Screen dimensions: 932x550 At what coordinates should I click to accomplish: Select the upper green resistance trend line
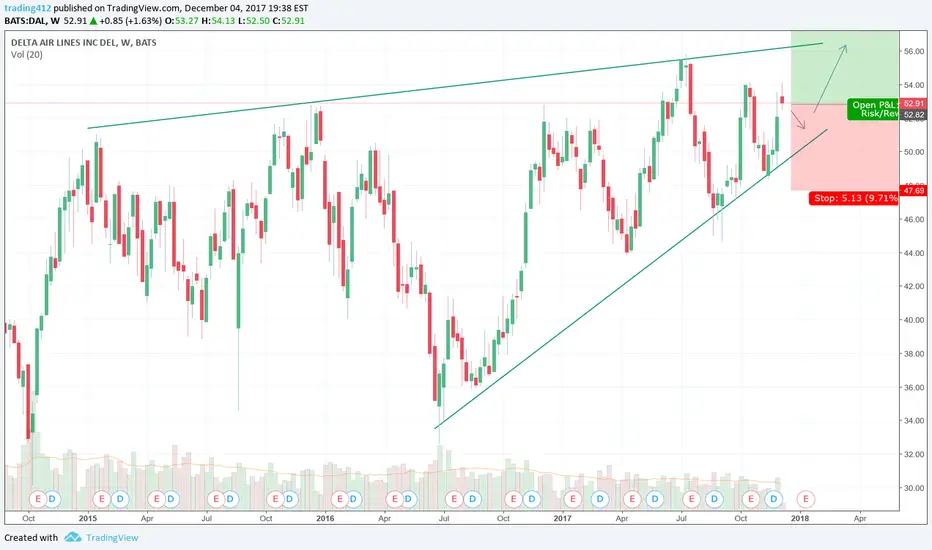[455, 86]
